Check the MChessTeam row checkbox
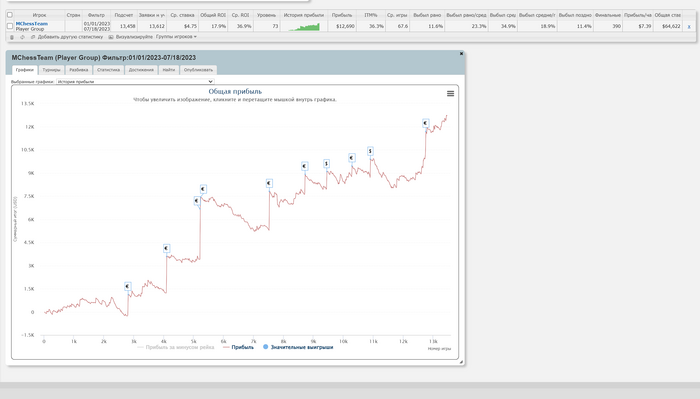700x399 pixels. coord(10,26)
